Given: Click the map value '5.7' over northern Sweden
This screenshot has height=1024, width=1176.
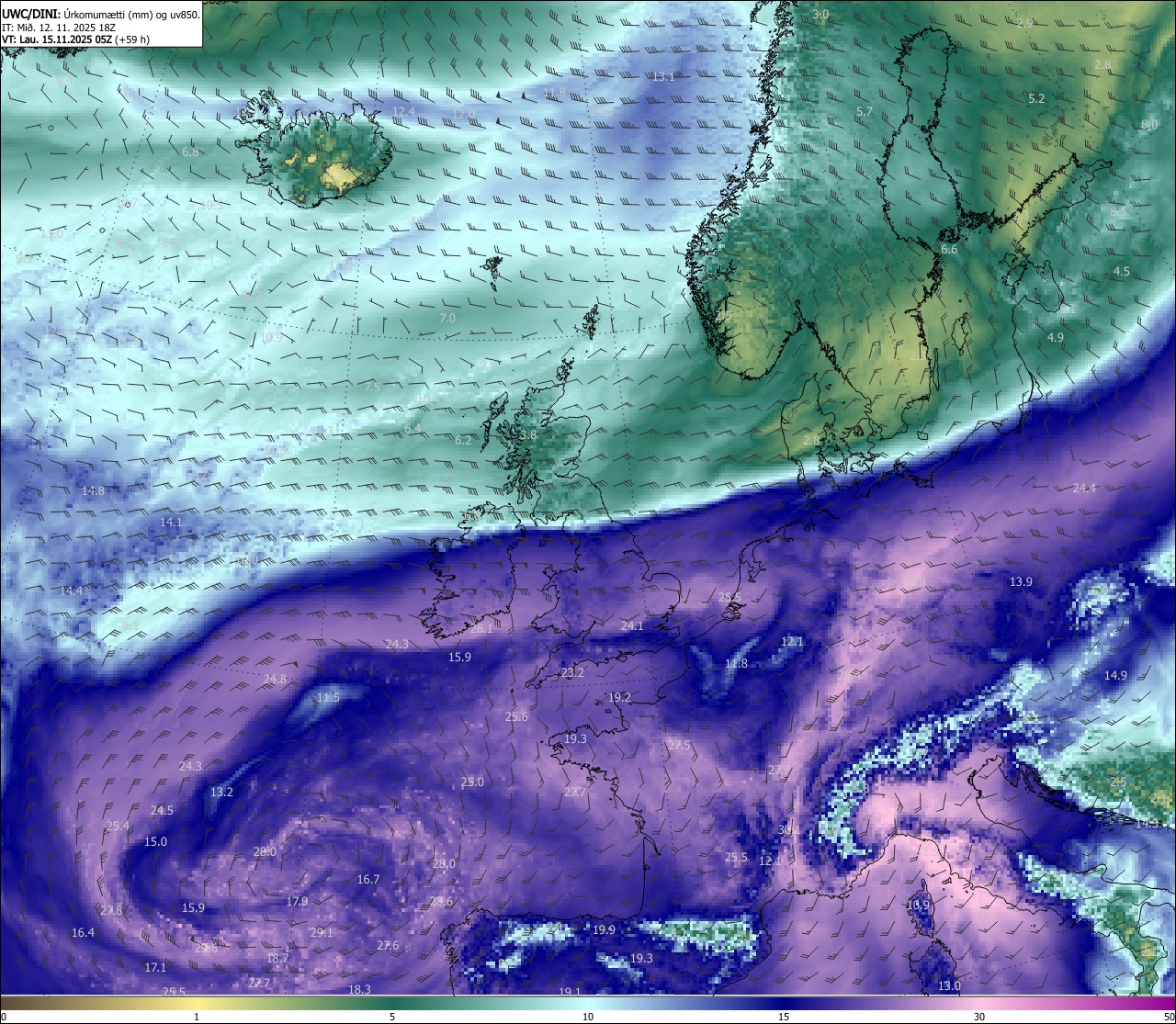Looking at the screenshot, I should (865, 111).
